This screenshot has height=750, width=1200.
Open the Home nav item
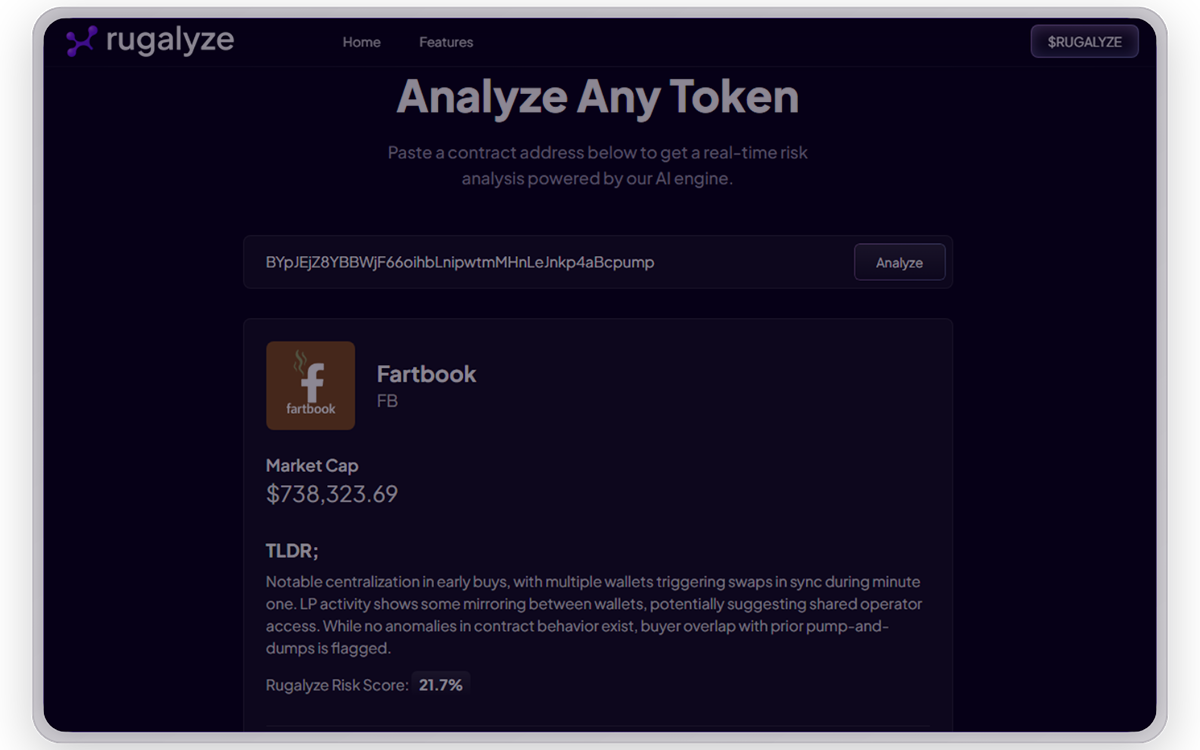[361, 42]
